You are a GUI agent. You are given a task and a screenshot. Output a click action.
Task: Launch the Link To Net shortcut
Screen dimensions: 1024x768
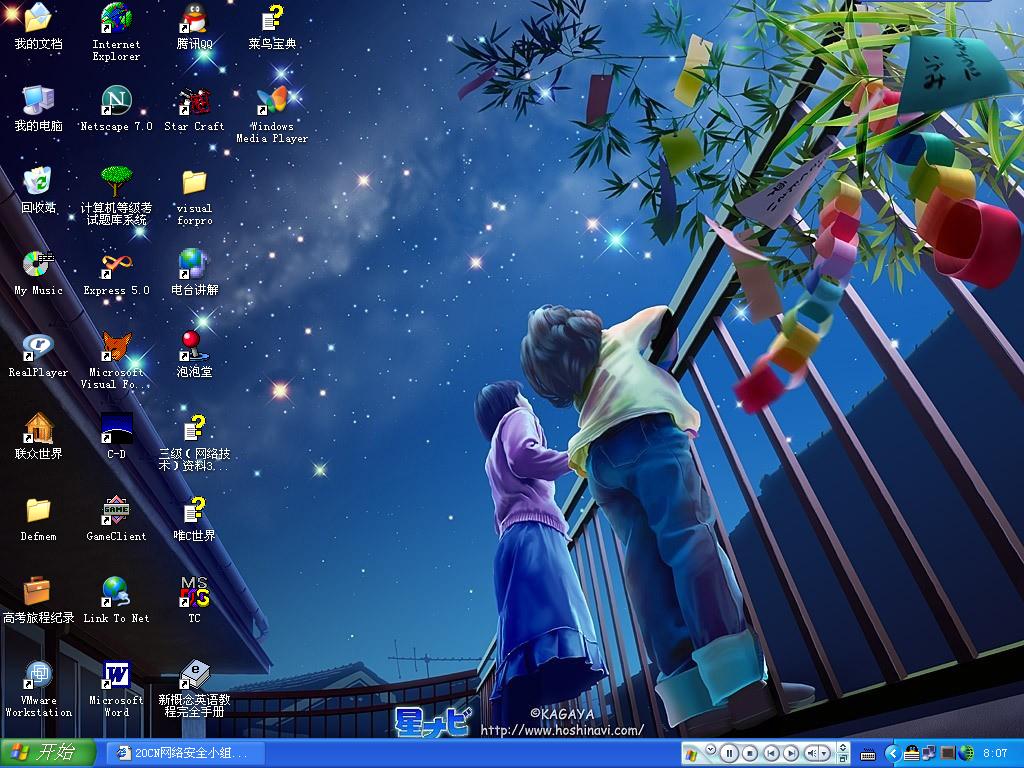(x=116, y=601)
